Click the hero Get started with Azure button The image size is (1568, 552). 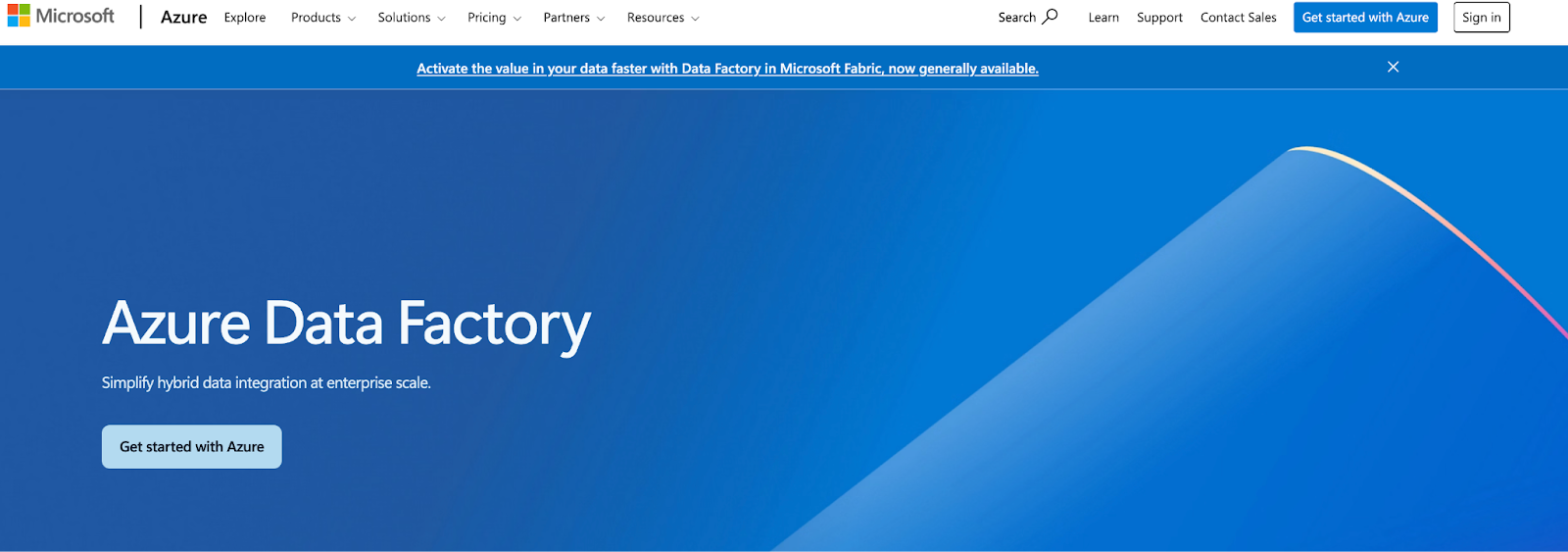pos(192,446)
